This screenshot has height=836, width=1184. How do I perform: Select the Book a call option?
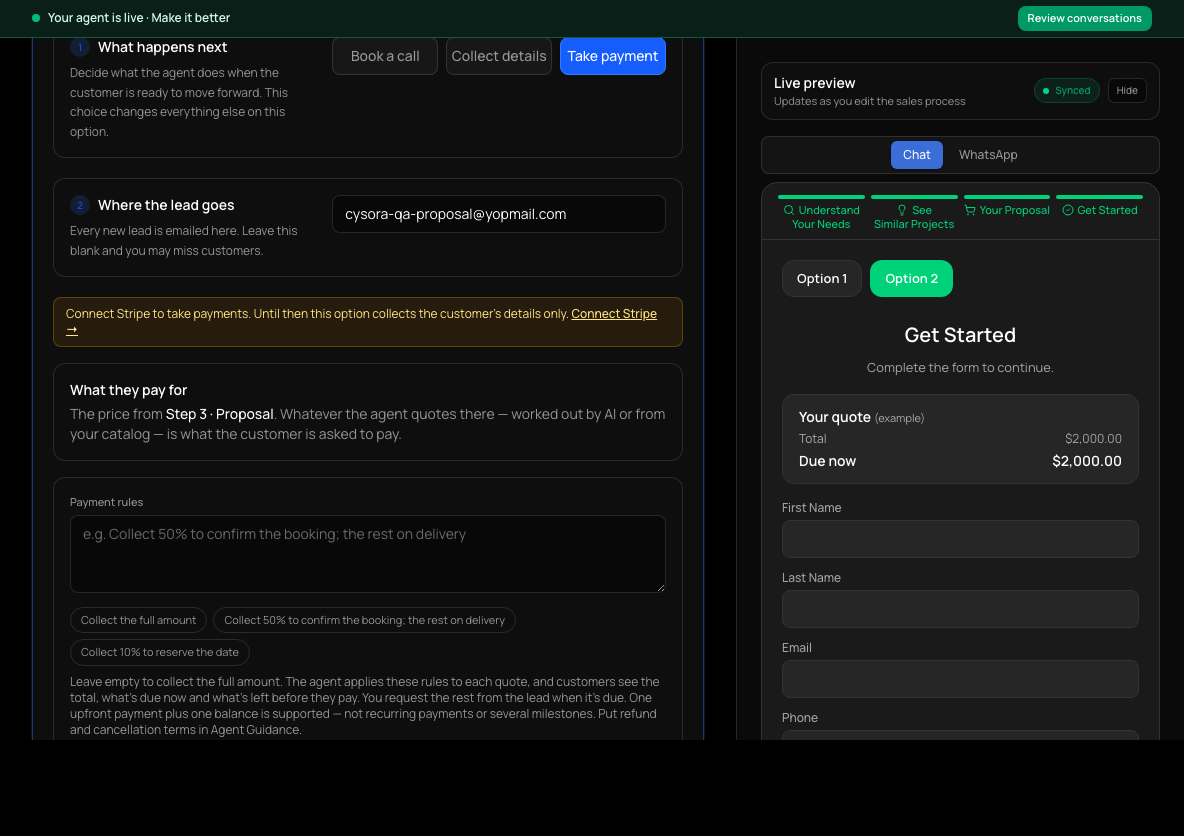pyautogui.click(x=384, y=56)
